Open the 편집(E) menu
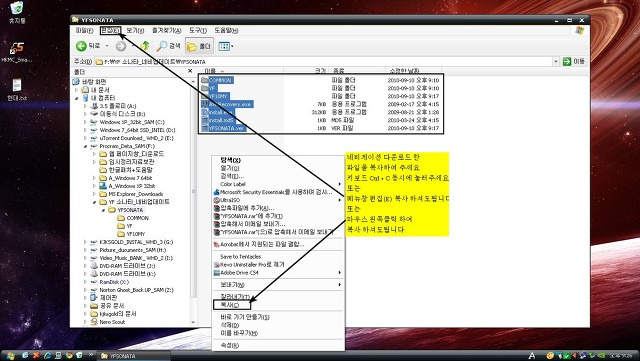This screenshot has height=361, width=640. (x=110, y=31)
